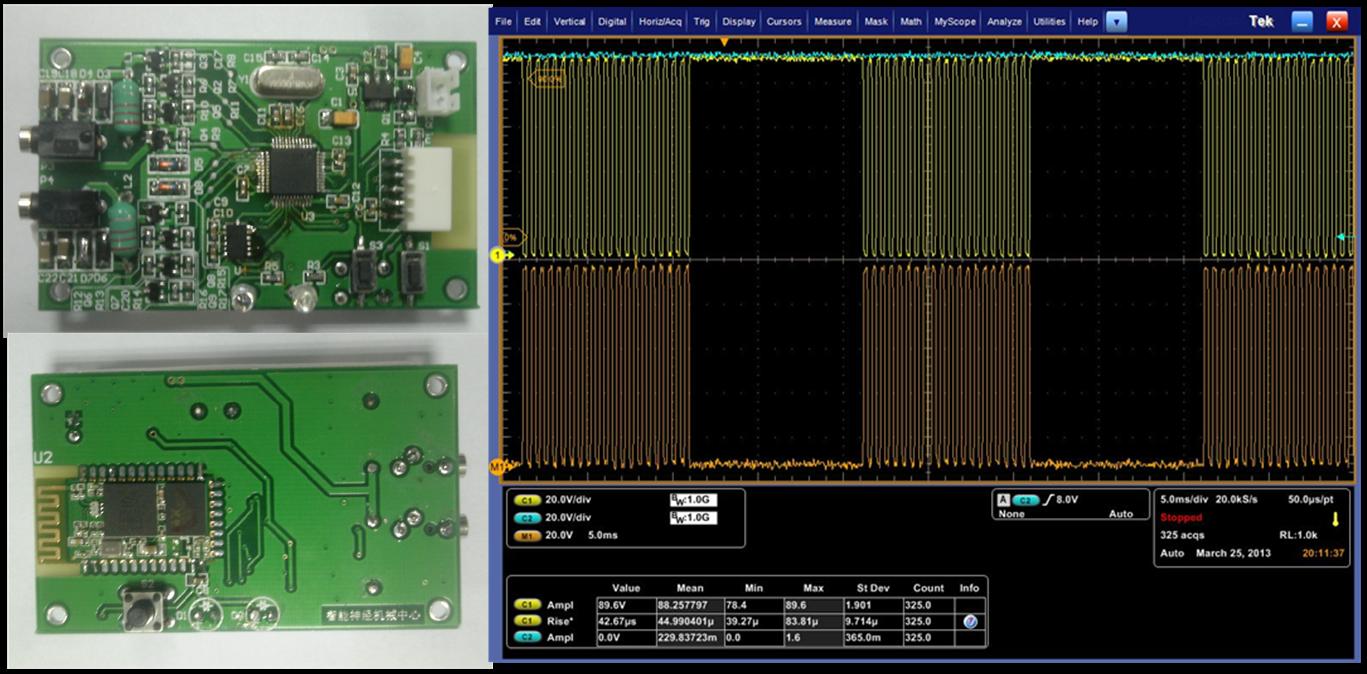
Task: Click the A trigger indicator box
Action: pos(1003,499)
